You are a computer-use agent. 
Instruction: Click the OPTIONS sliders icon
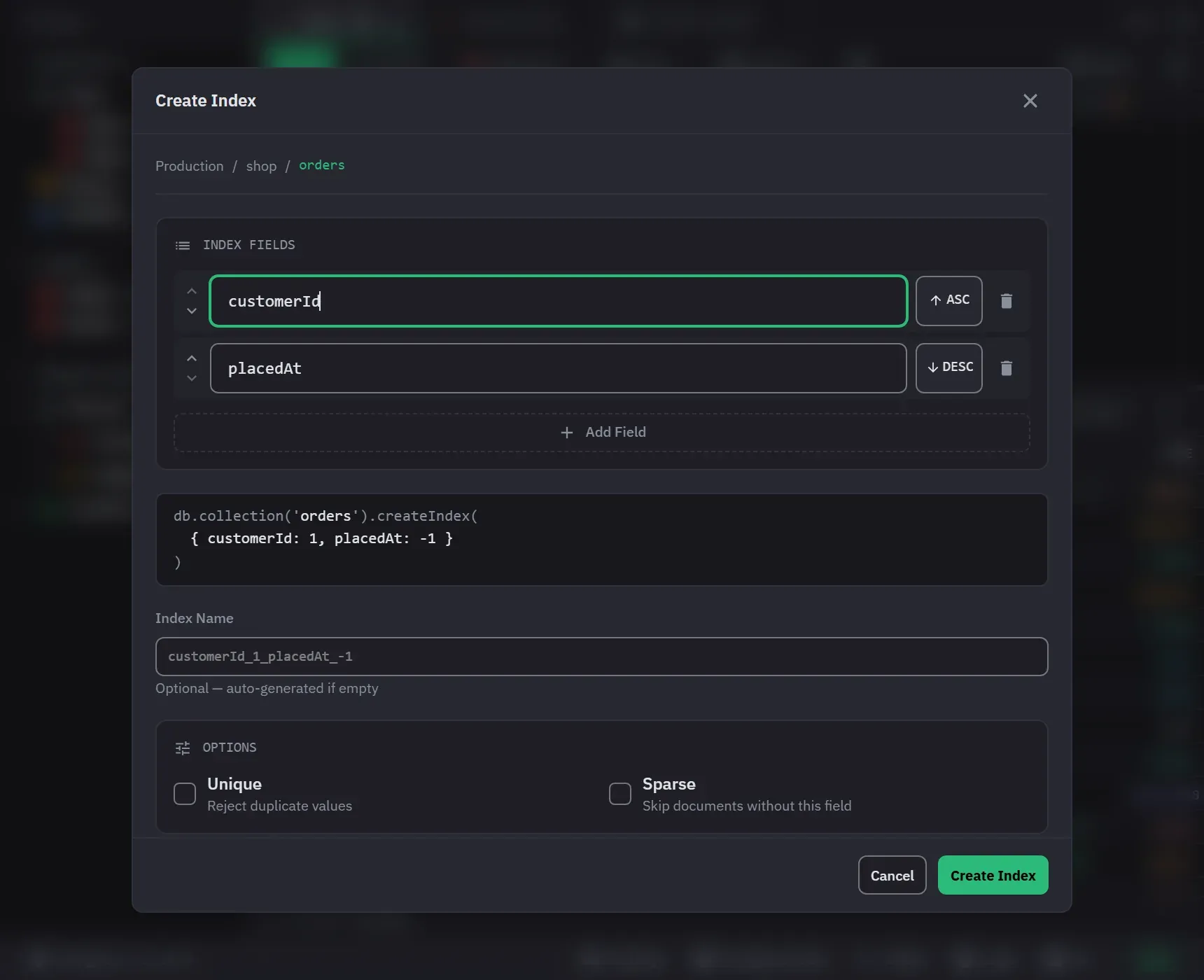(183, 748)
